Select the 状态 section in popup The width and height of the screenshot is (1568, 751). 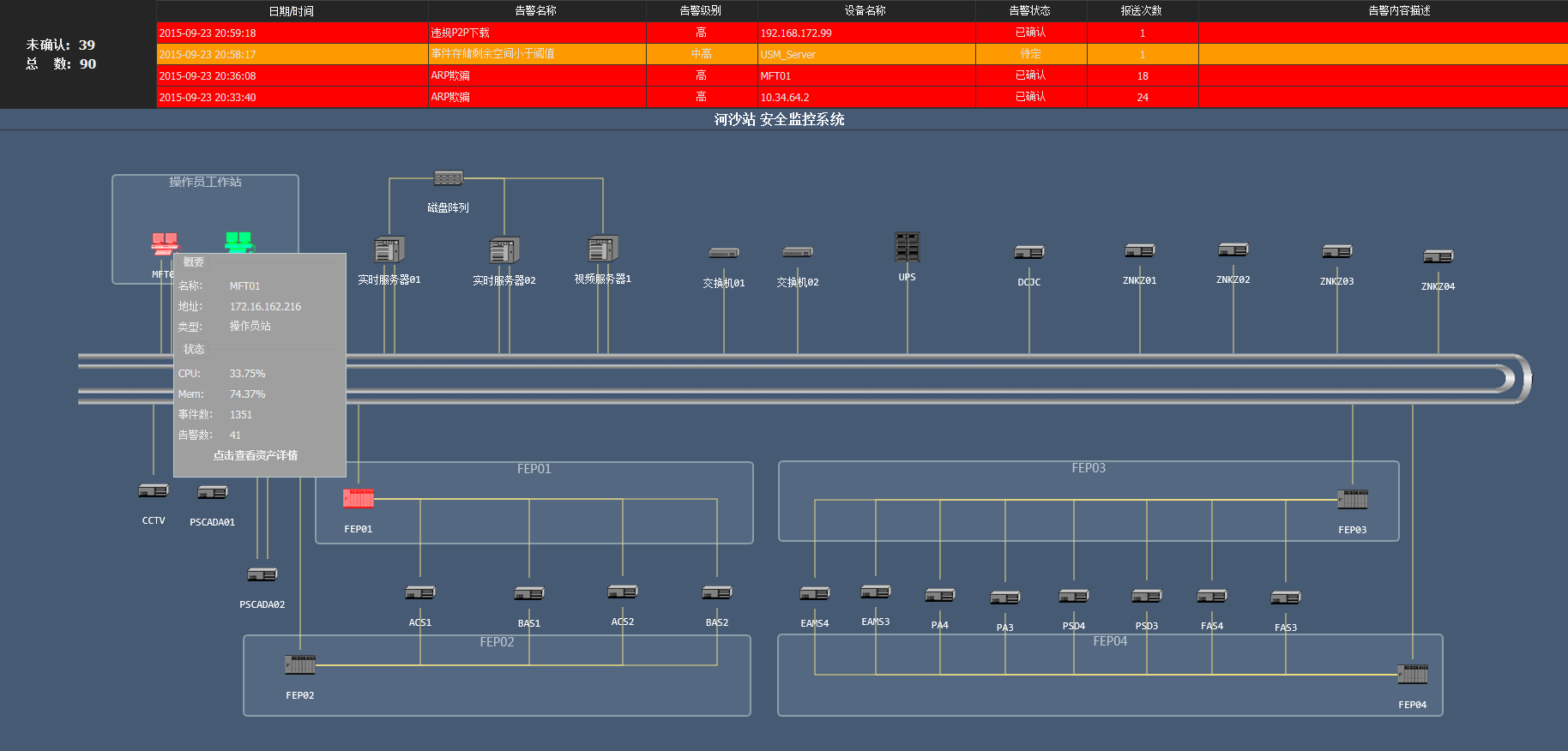click(194, 349)
